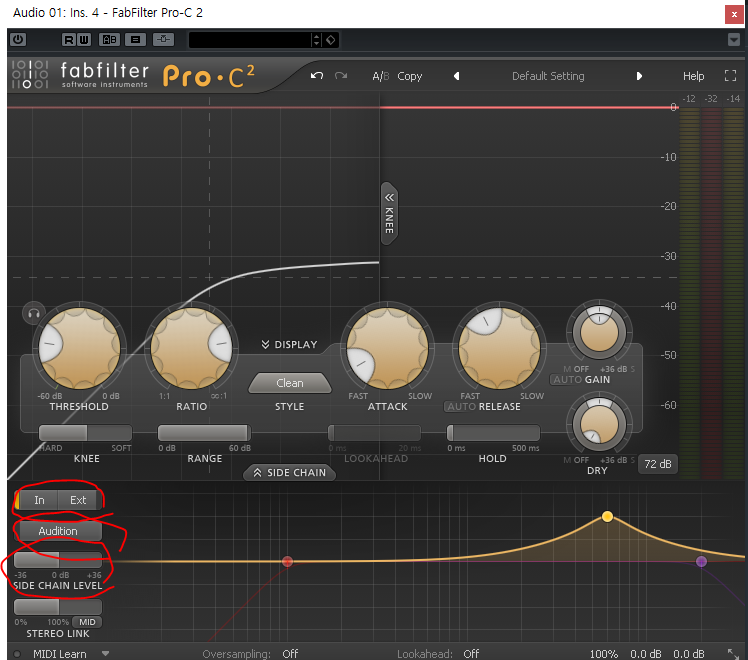Enable side chain Audition
The width and height of the screenshot is (748, 660).
[58, 531]
